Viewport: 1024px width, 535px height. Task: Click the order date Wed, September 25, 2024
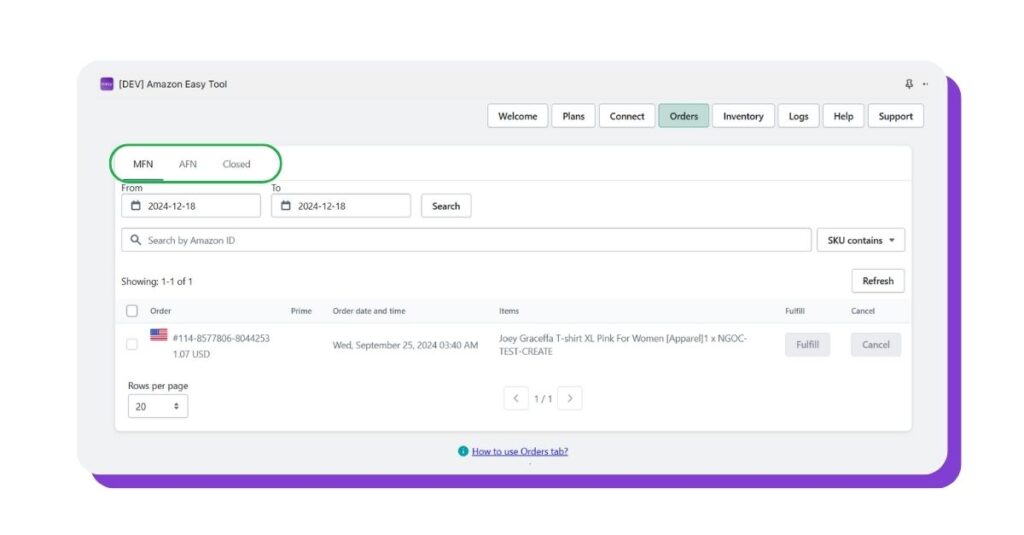coord(405,345)
